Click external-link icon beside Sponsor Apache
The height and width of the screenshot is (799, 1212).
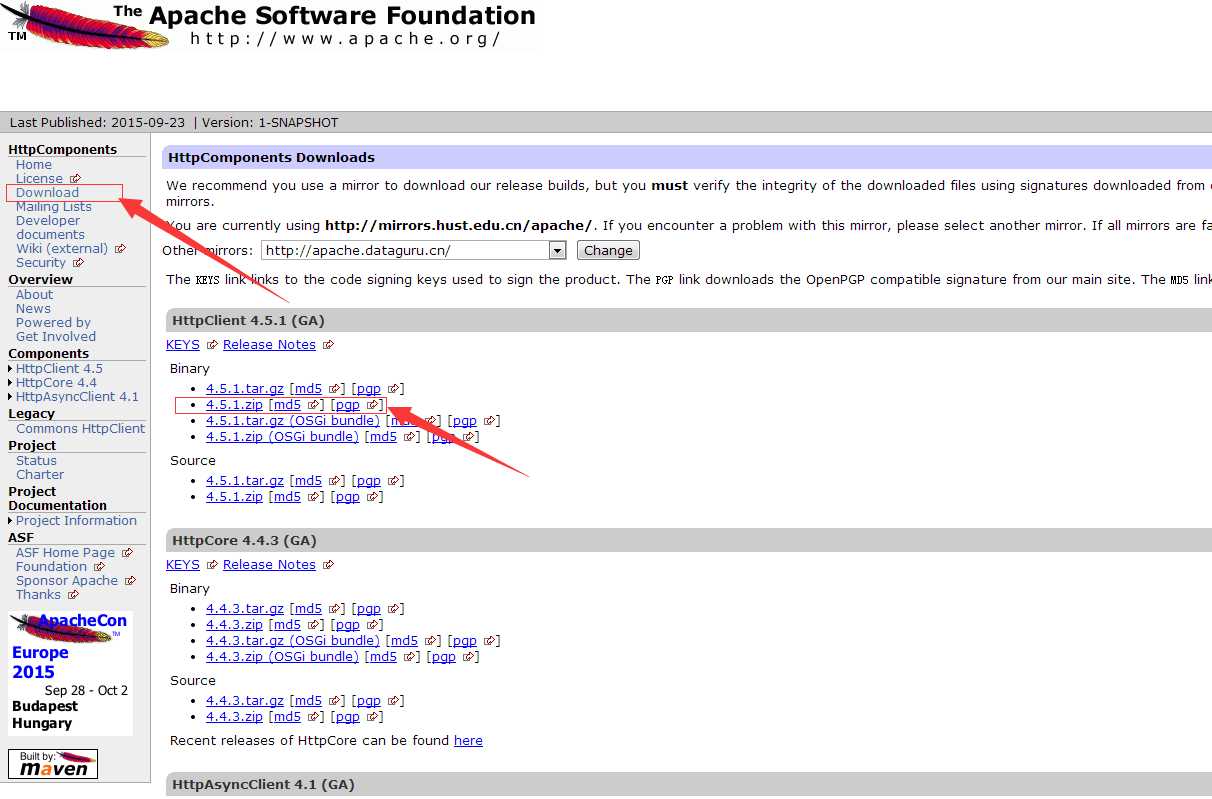click(x=130, y=581)
